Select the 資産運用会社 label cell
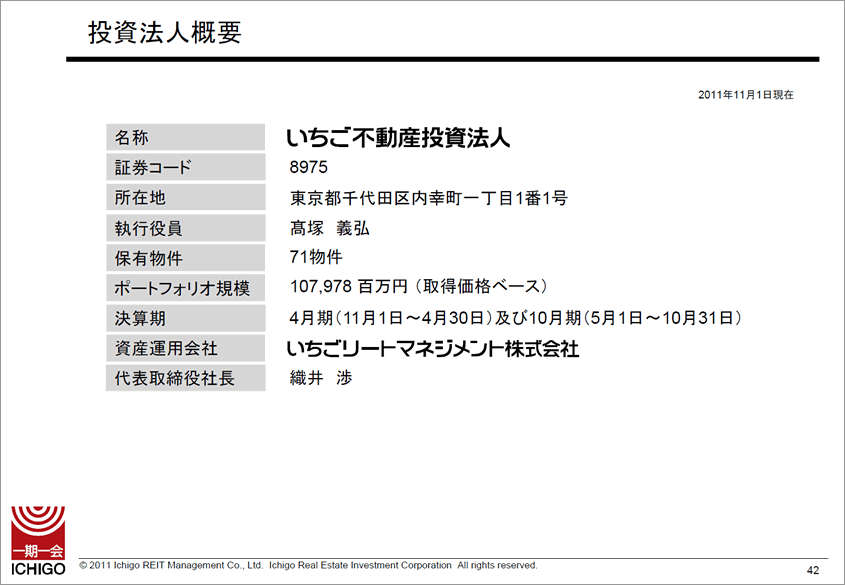The width and height of the screenshot is (845, 585). (185, 348)
